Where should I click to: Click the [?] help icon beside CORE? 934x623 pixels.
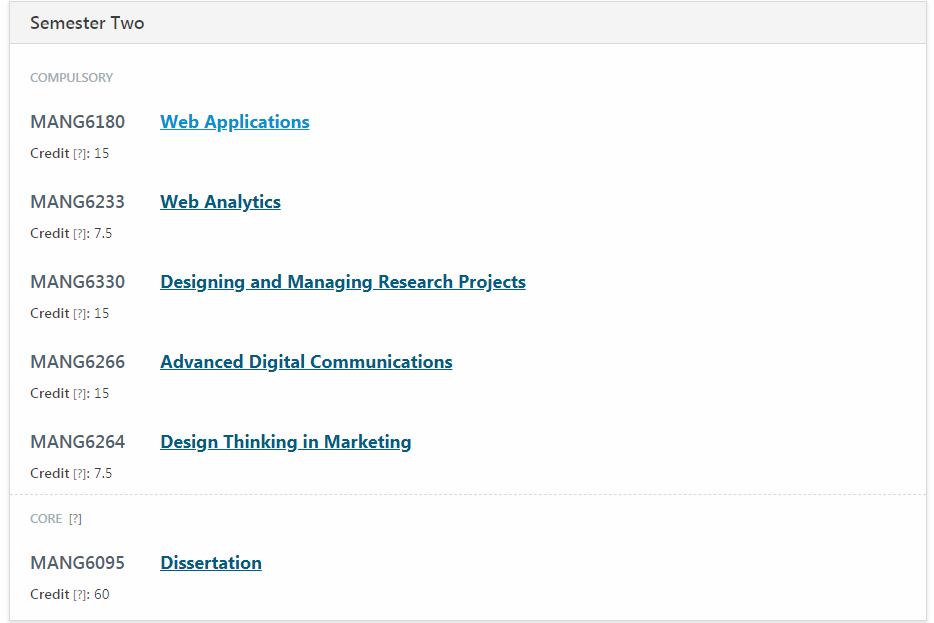point(75,519)
